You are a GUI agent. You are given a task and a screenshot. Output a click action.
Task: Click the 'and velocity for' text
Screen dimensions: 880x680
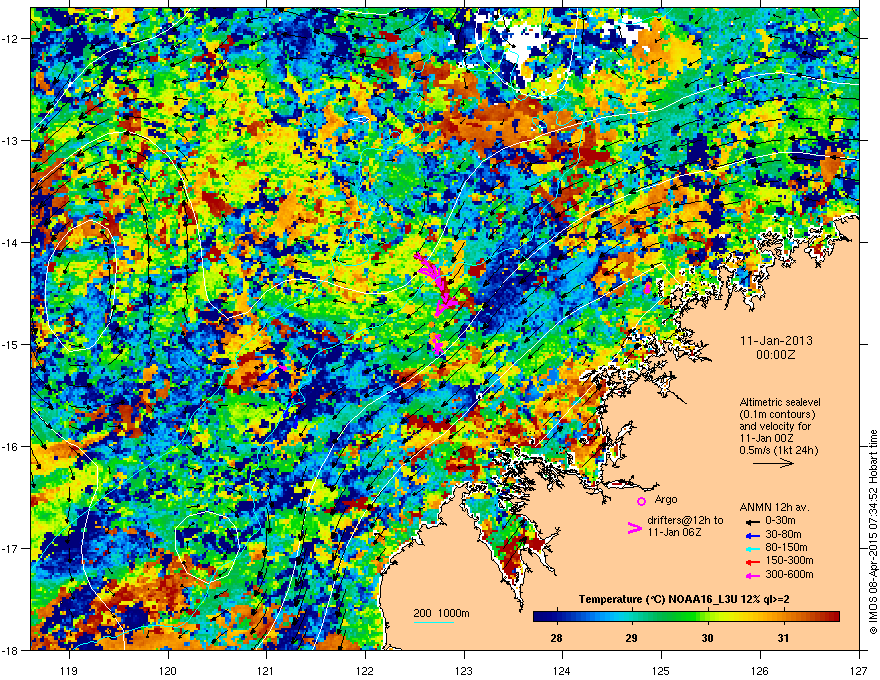point(775,426)
